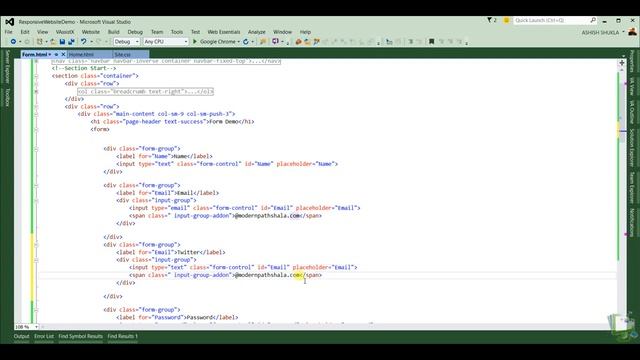This screenshot has height=360, width=640.
Task: Click the Section Start comment line
Action: 84,68
